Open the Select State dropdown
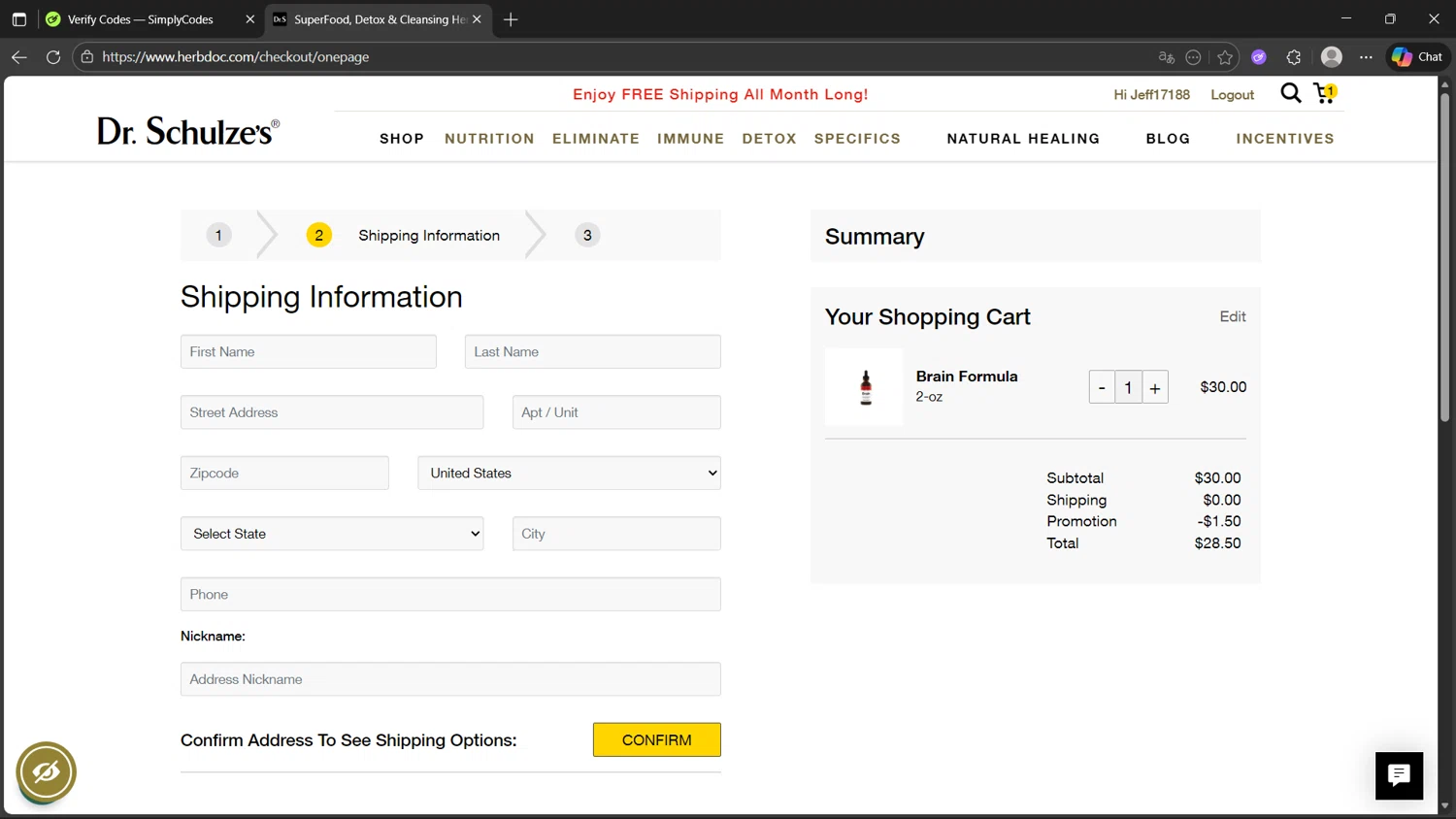This screenshot has height=819, width=1456. [332, 534]
